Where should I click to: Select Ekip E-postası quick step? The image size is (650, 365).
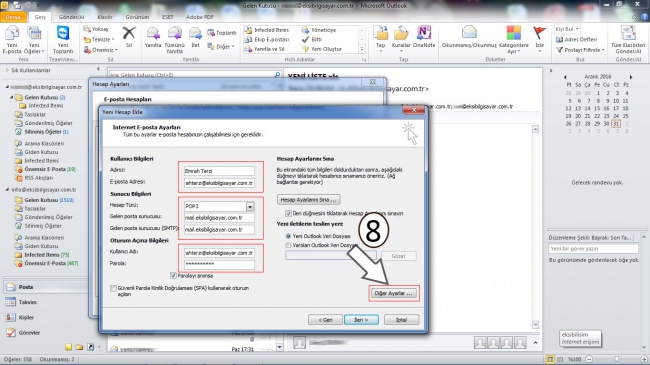click(x=267, y=39)
